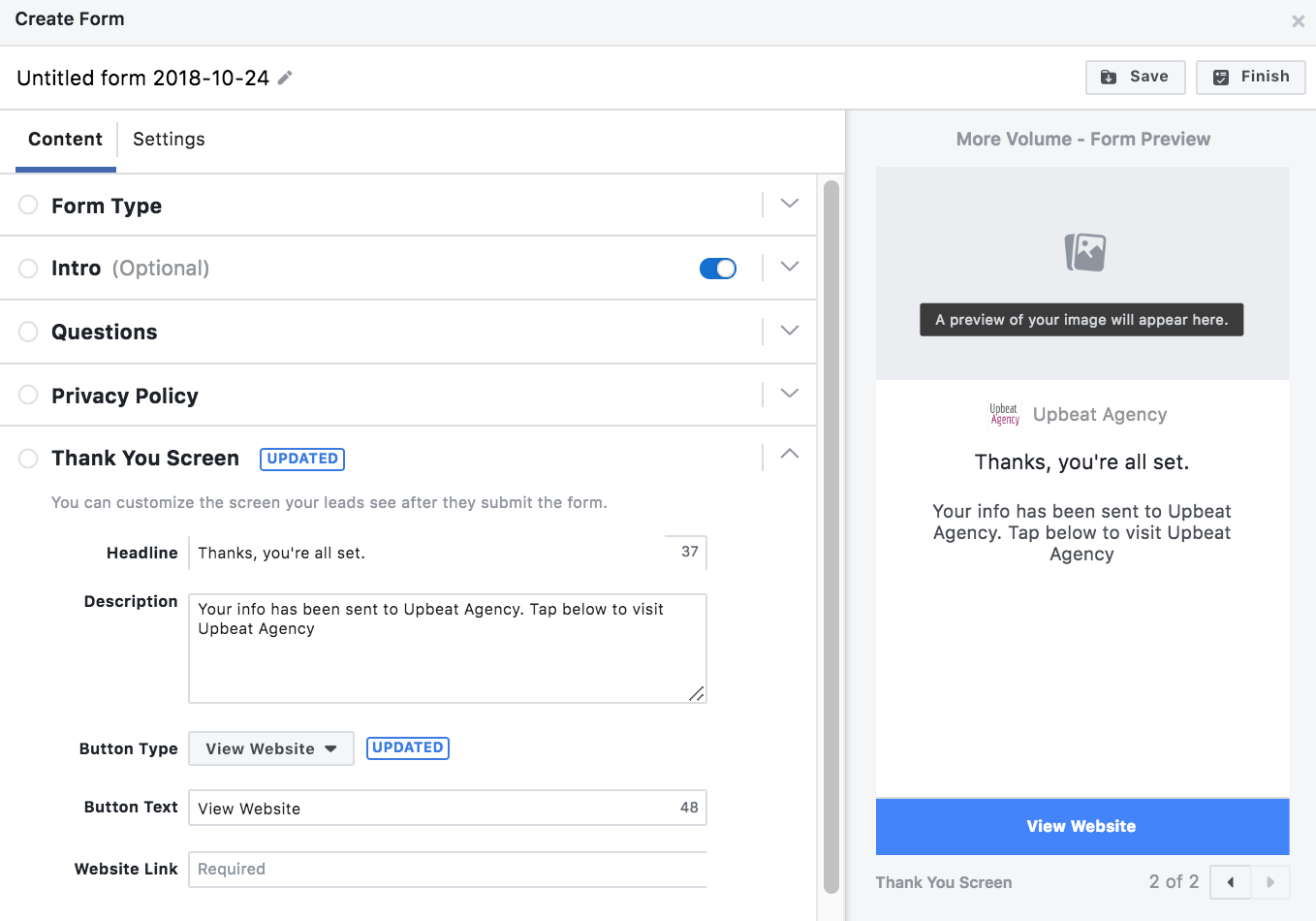Click the preview description paragraph text
Viewport: 1316px width, 921px height.
click(1082, 532)
